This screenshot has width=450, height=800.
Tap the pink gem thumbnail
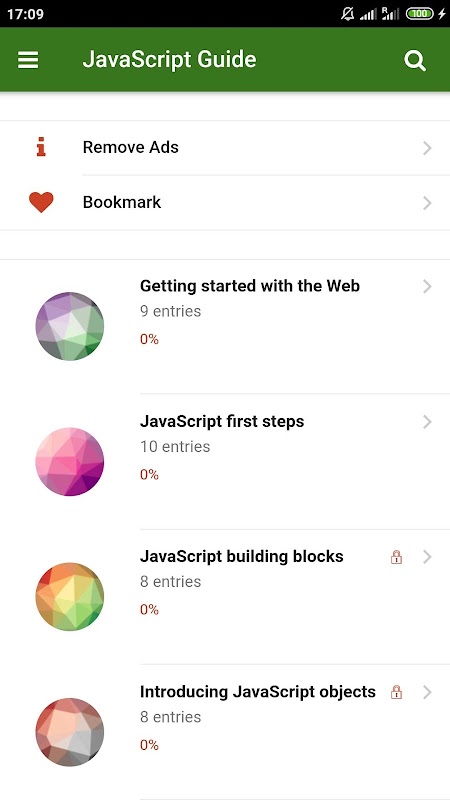[70, 462]
